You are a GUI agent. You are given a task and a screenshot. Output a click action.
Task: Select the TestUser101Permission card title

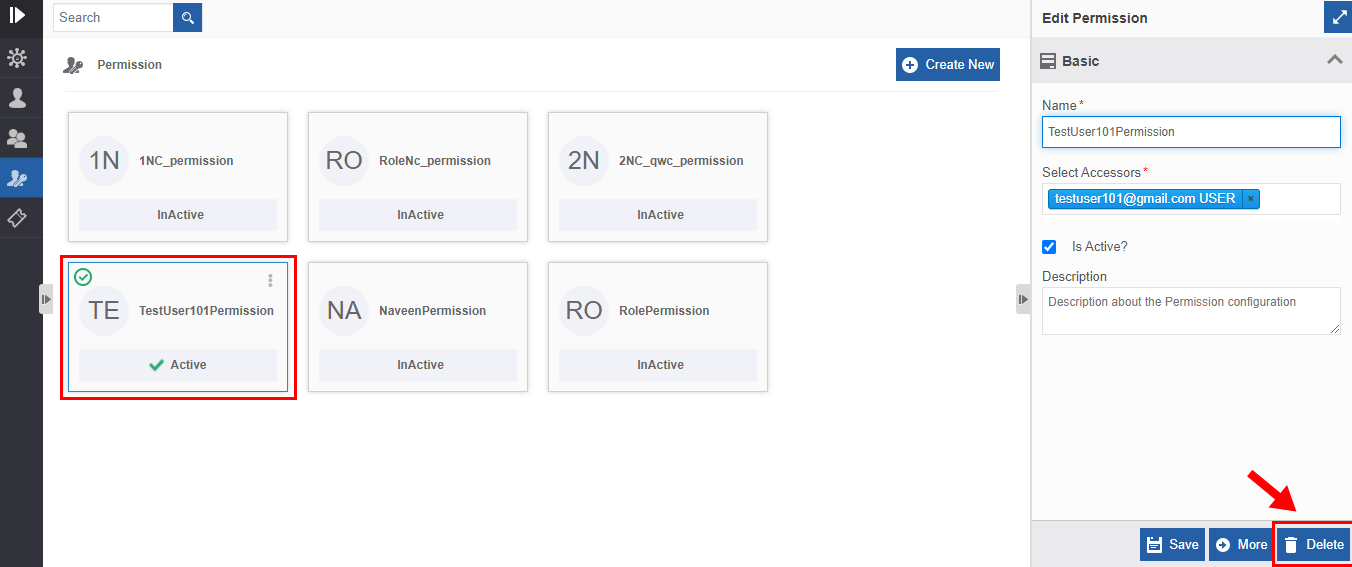point(206,311)
